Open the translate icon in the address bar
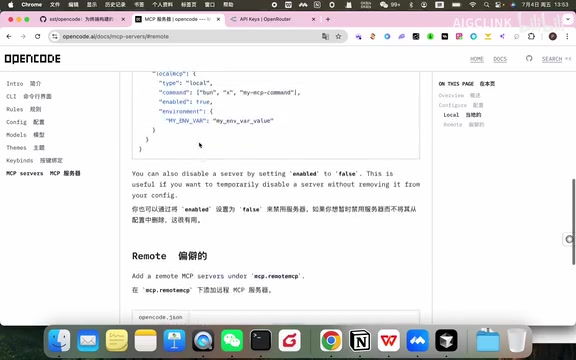The width and height of the screenshot is (576, 360). [325, 36]
